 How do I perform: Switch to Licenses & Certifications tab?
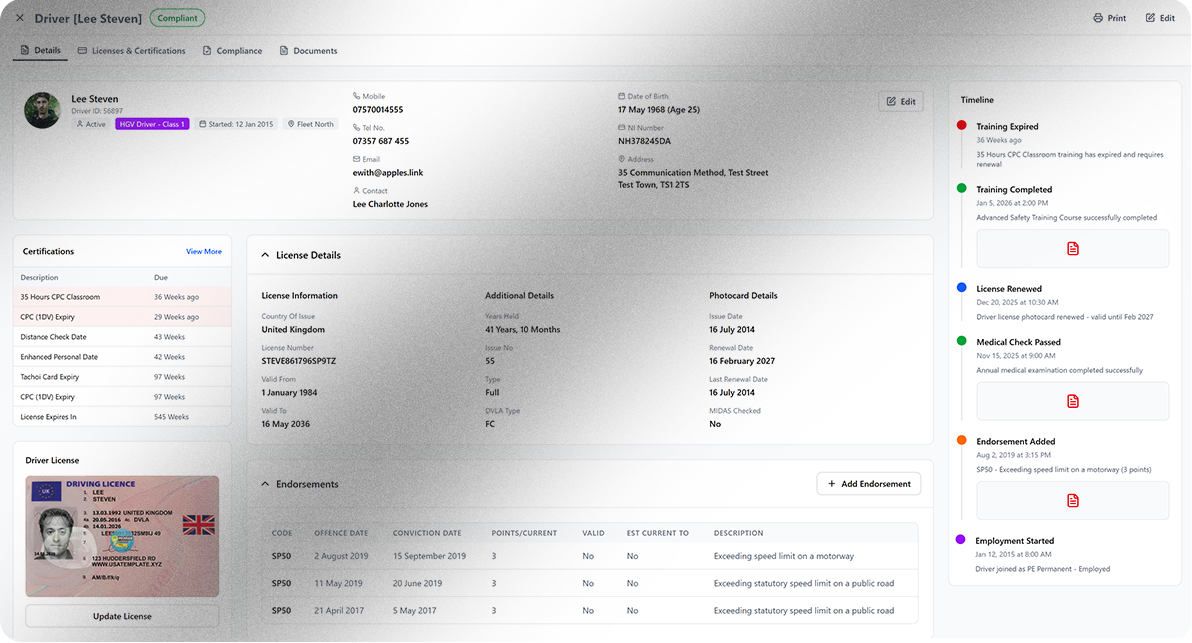tap(131, 51)
